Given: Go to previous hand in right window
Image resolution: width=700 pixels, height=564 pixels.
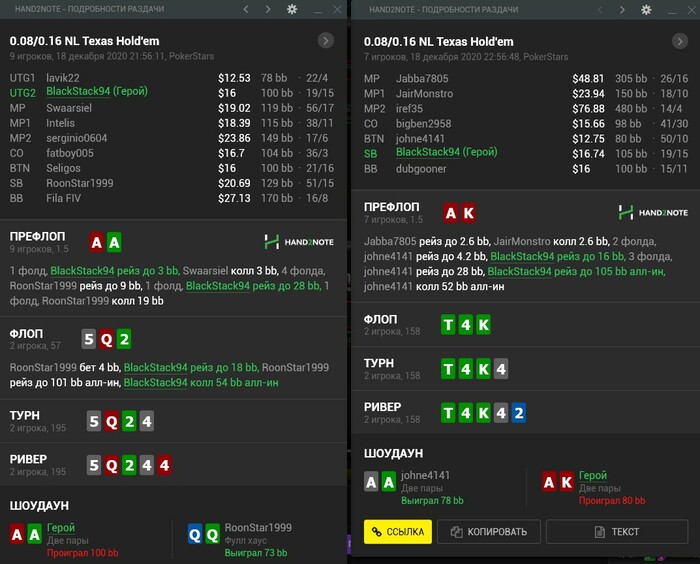Looking at the screenshot, I should tap(600, 9).
